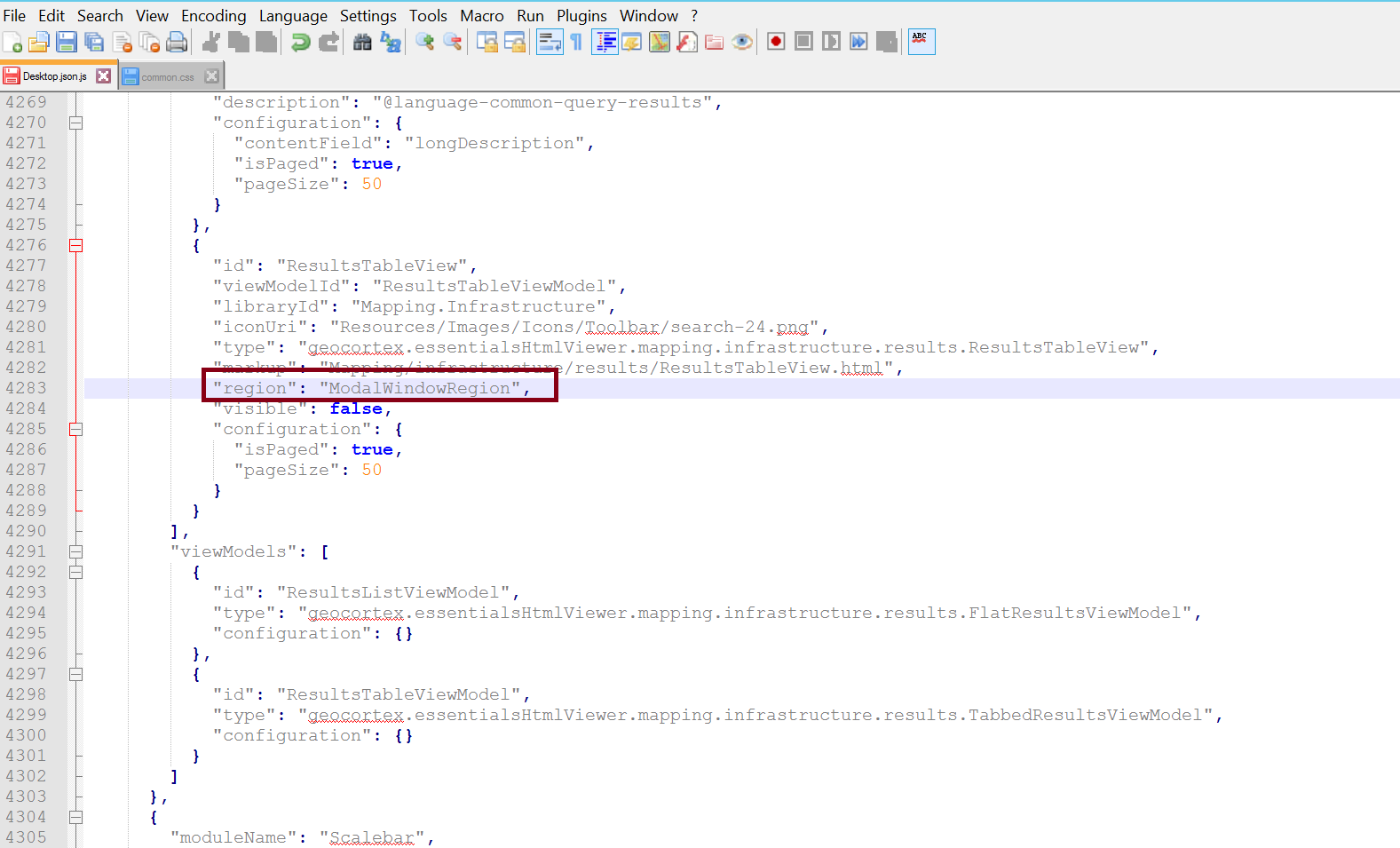Undo last edit with green arrow
This screenshot has width=1400, height=848.
pos(301,42)
